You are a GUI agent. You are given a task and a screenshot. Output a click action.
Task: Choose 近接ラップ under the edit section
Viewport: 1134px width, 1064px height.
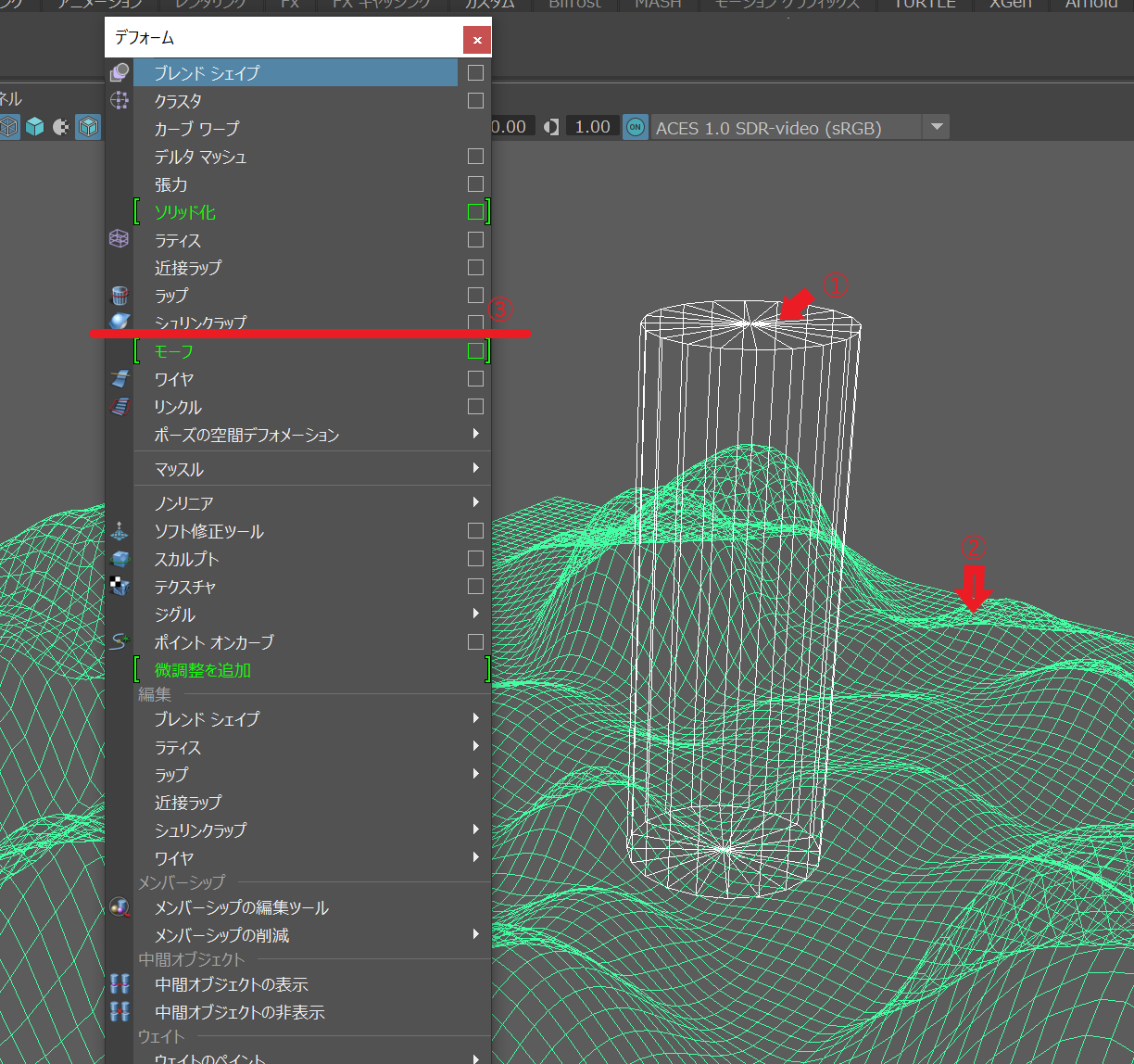pyautogui.click(x=188, y=803)
